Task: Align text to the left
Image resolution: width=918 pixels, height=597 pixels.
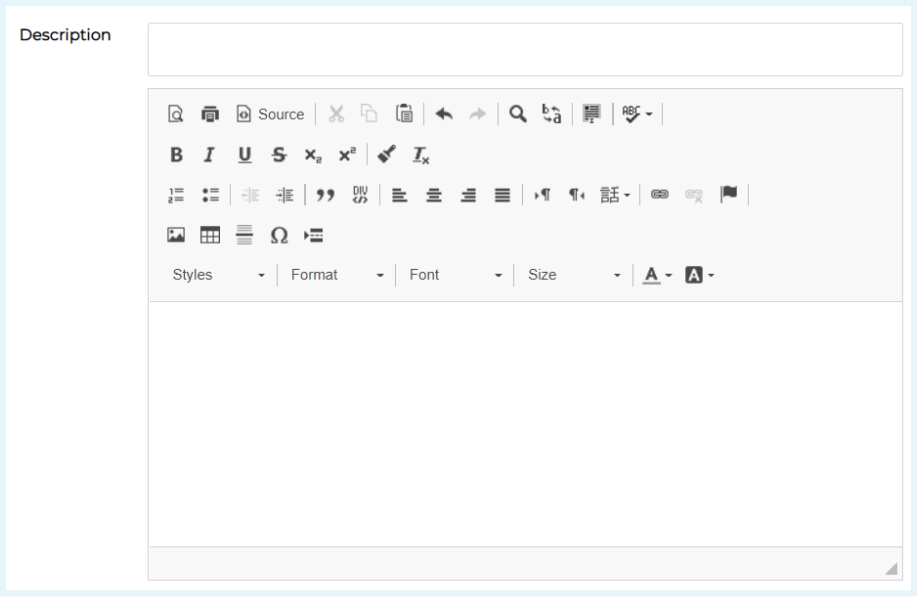Action: (399, 195)
